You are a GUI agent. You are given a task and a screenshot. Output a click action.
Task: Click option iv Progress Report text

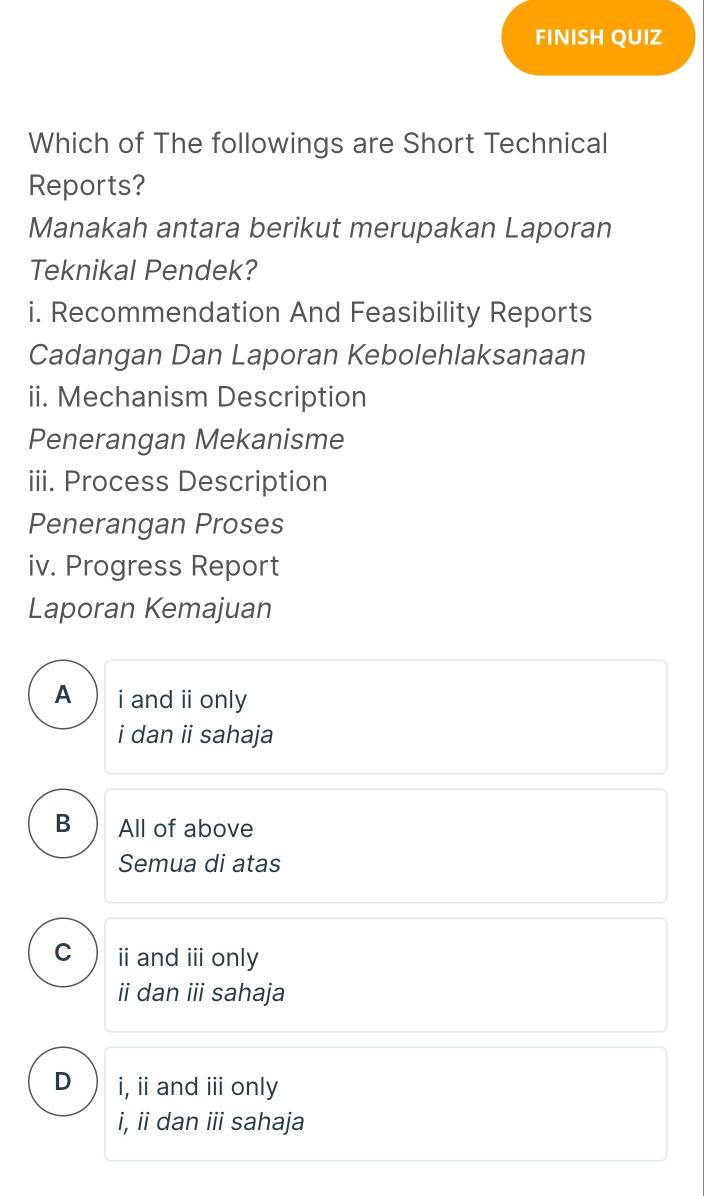click(x=154, y=566)
